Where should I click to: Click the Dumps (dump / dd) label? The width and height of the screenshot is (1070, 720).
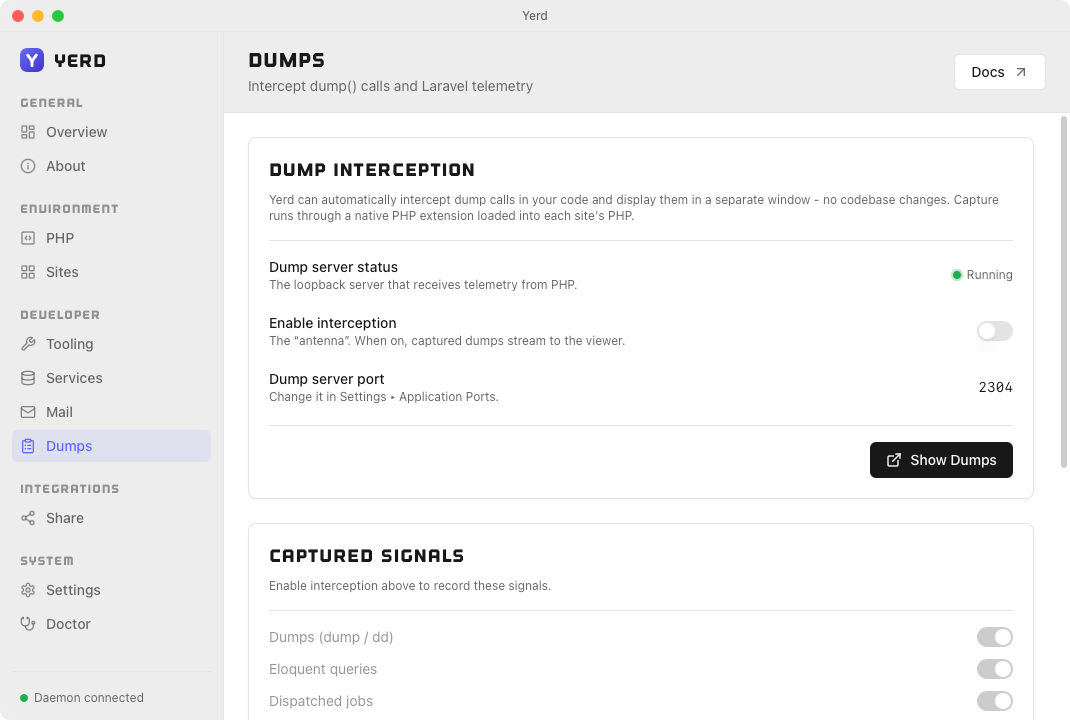[331, 637]
